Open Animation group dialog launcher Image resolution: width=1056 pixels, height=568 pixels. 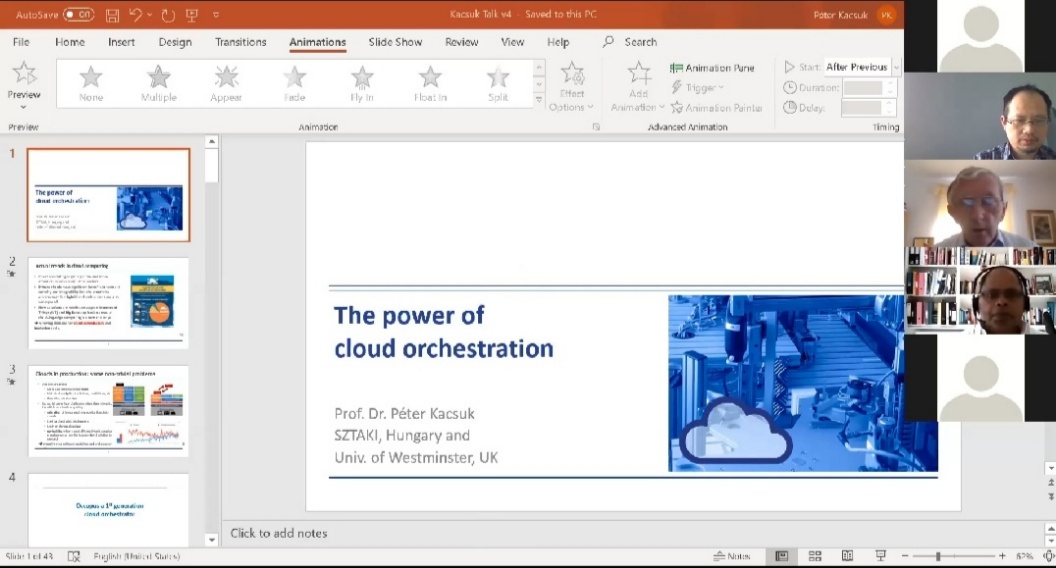[596, 127]
